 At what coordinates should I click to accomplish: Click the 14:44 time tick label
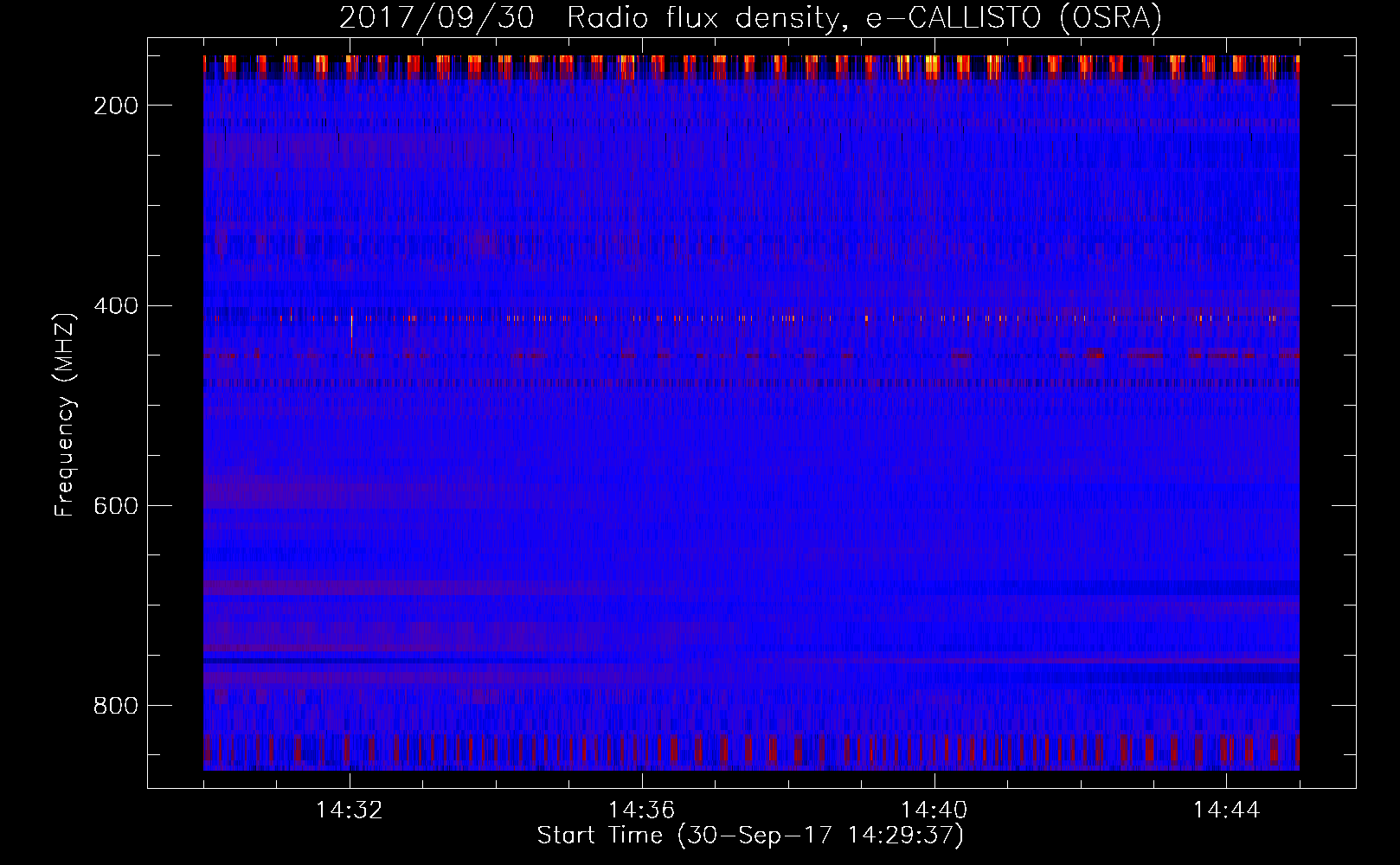point(1227,811)
